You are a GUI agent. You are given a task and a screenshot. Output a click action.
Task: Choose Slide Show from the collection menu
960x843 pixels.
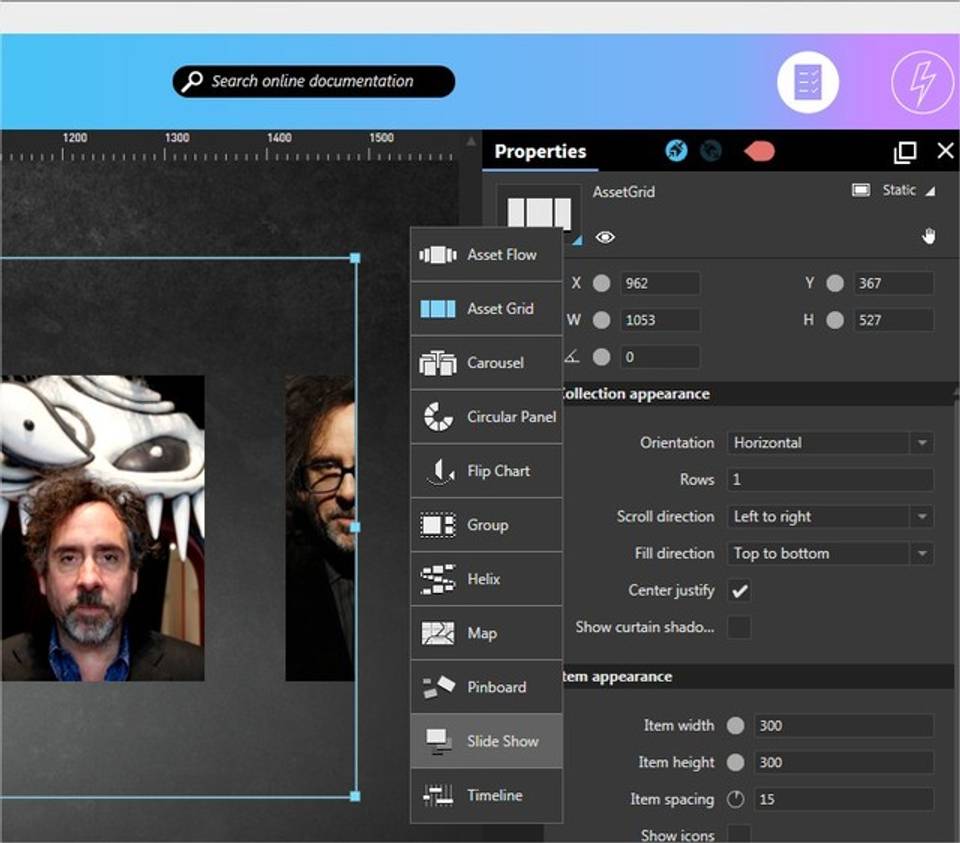[x=487, y=741]
